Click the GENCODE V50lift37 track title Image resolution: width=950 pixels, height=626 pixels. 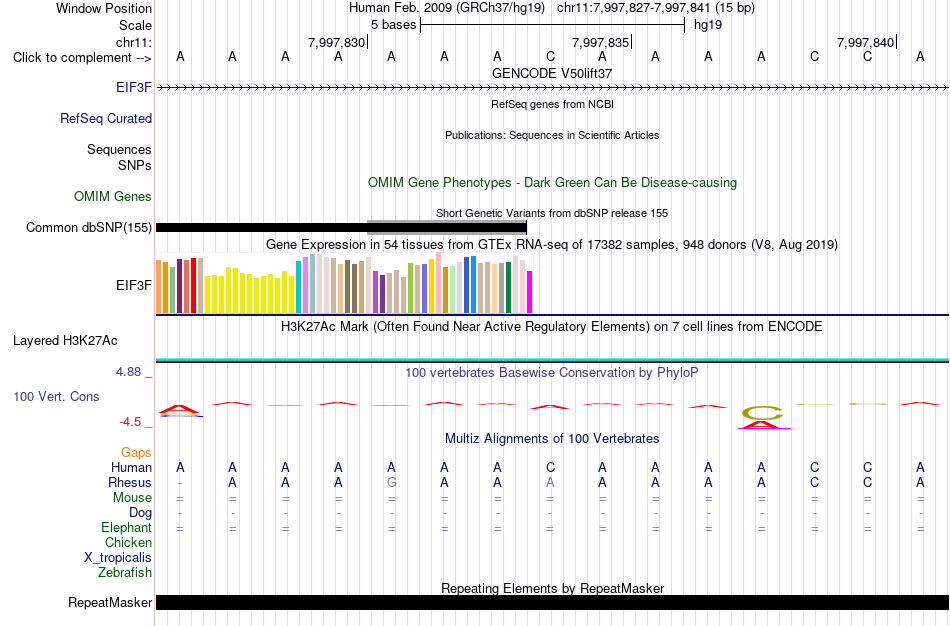pos(552,73)
